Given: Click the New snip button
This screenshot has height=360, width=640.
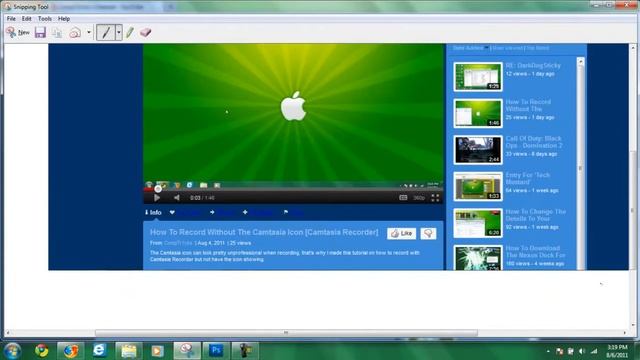Looking at the screenshot, I should [x=18, y=32].
